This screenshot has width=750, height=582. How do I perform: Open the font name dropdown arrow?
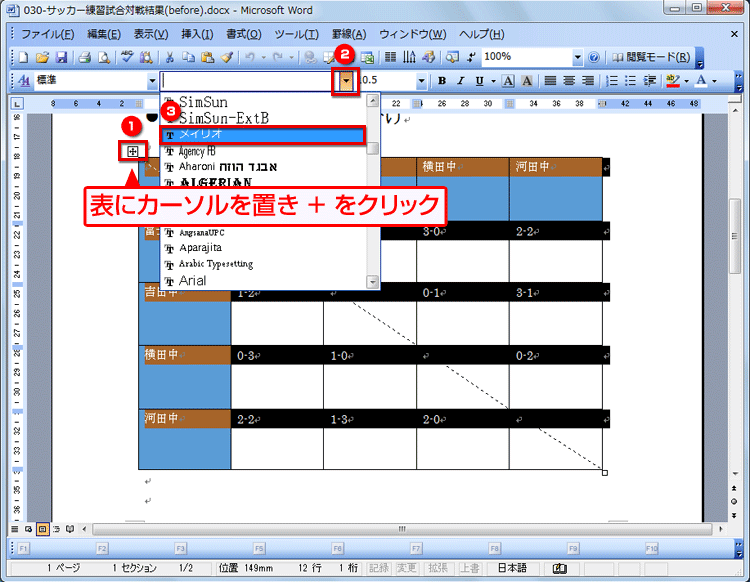[346, 81]
